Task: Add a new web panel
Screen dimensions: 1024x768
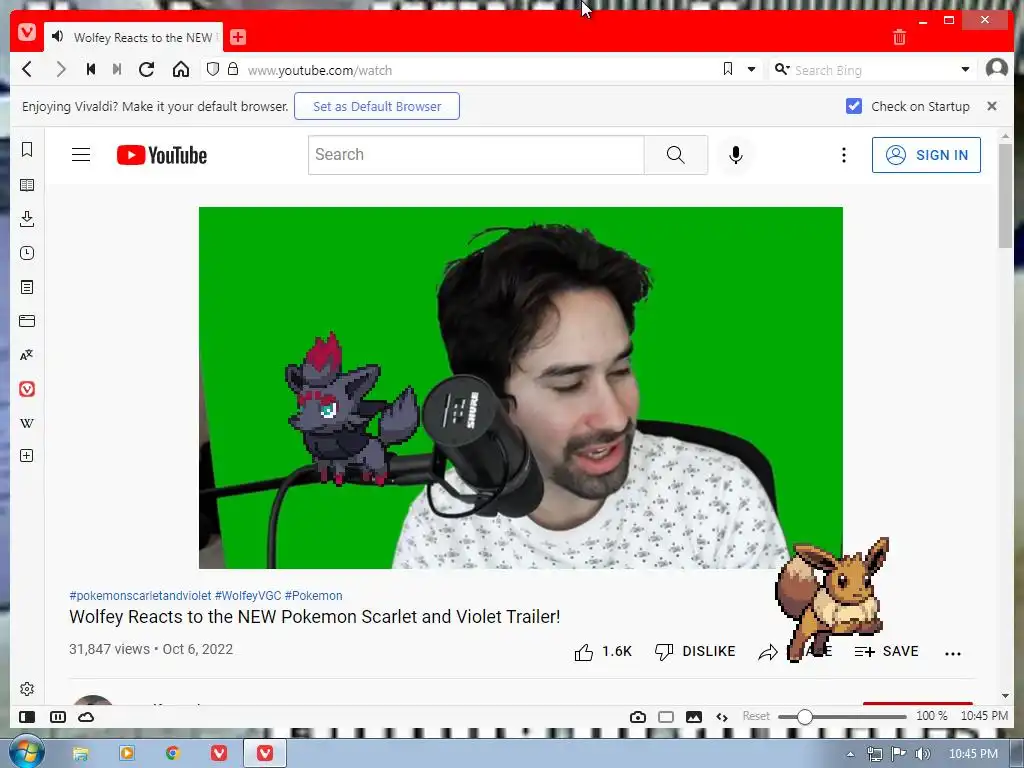Action: pos(27,456)
